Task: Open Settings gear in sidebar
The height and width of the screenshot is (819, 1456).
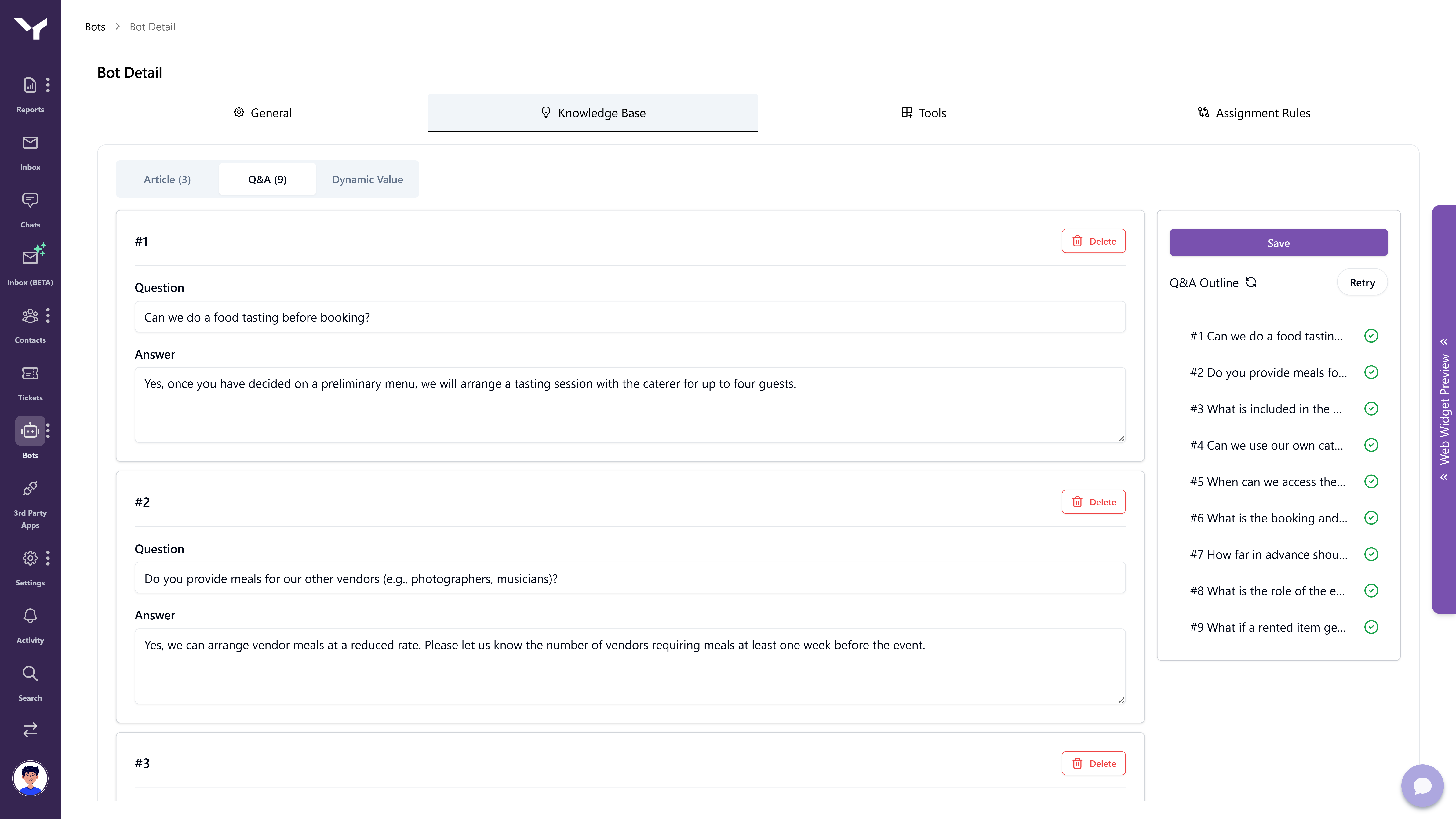Action: 30,559
